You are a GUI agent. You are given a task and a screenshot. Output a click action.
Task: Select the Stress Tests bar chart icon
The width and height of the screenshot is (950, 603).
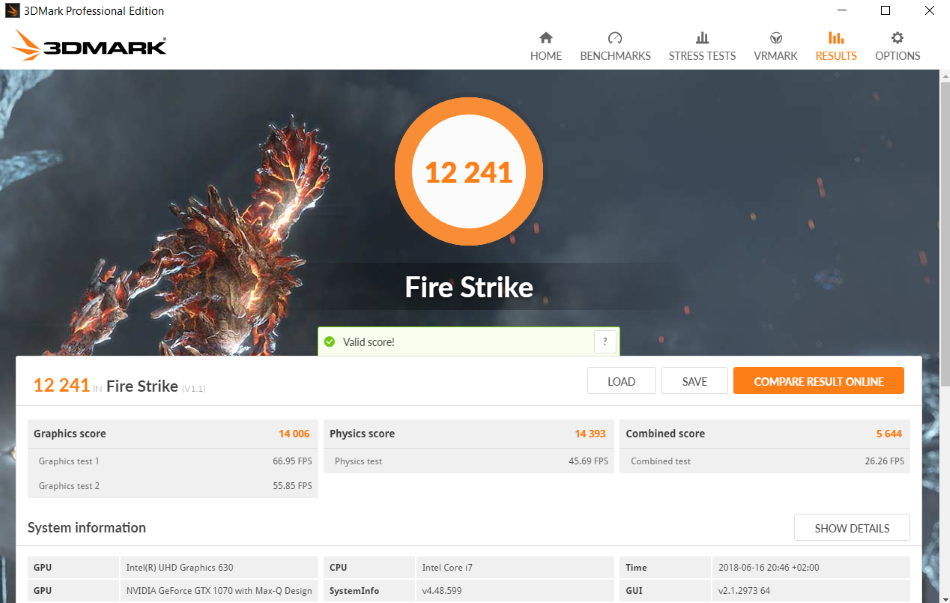[x=702, y=38]
